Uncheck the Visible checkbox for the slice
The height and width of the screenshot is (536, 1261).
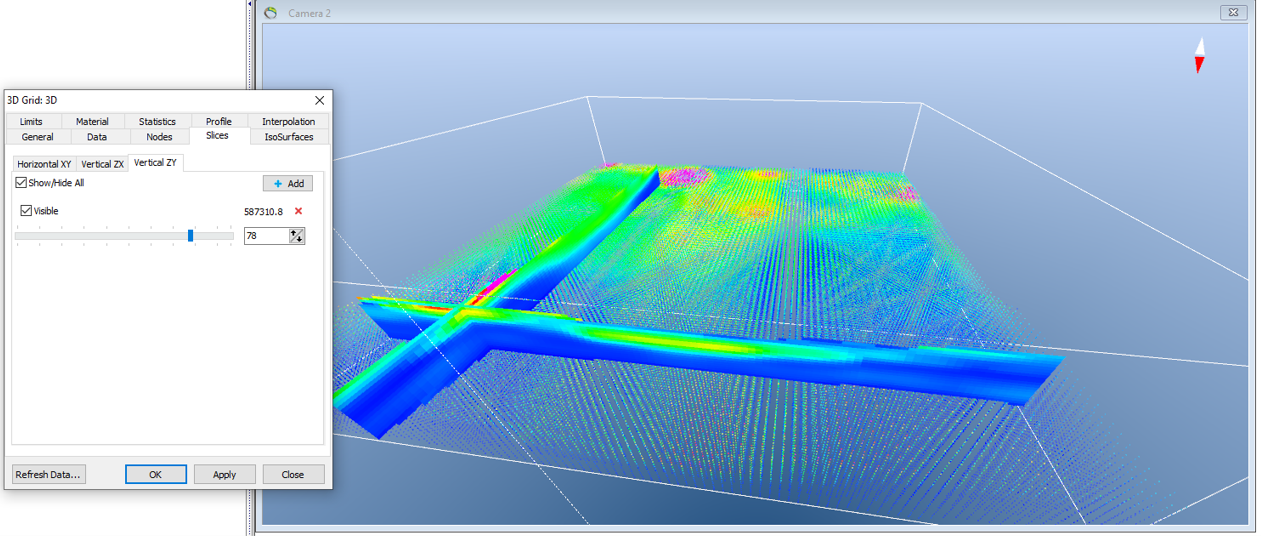tap(27, 211)
